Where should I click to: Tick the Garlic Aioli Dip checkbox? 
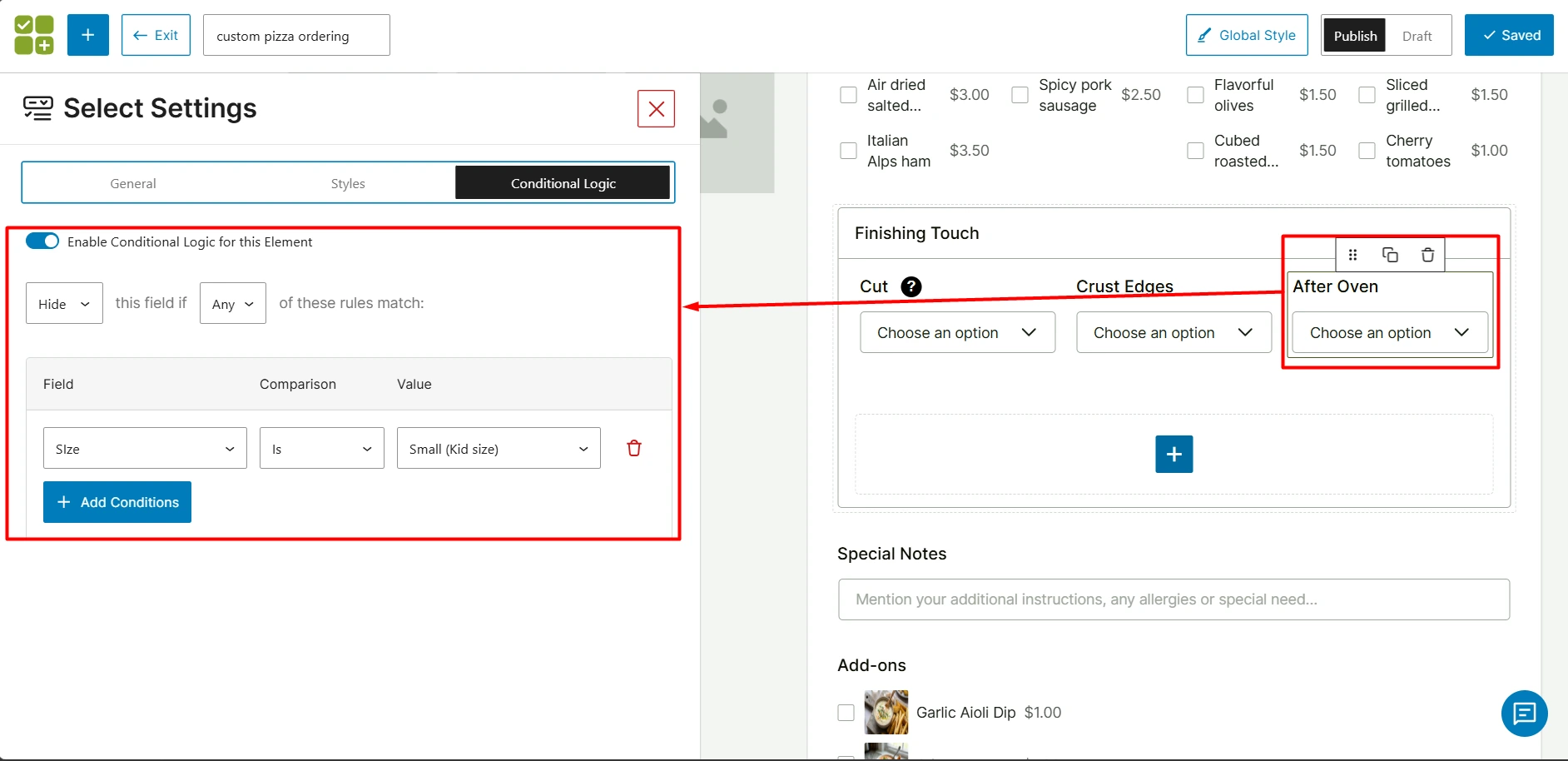click(x=846, y=713)
